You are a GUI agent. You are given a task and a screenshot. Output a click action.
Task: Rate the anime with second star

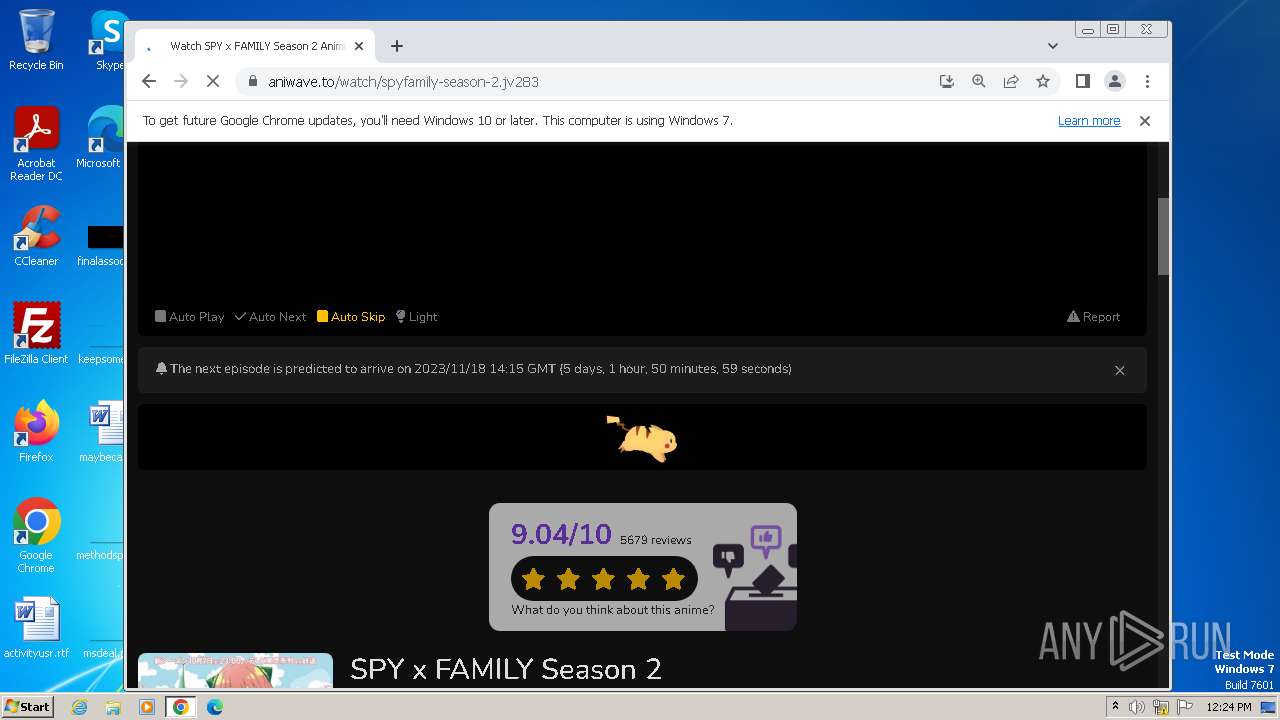[568, 579]
